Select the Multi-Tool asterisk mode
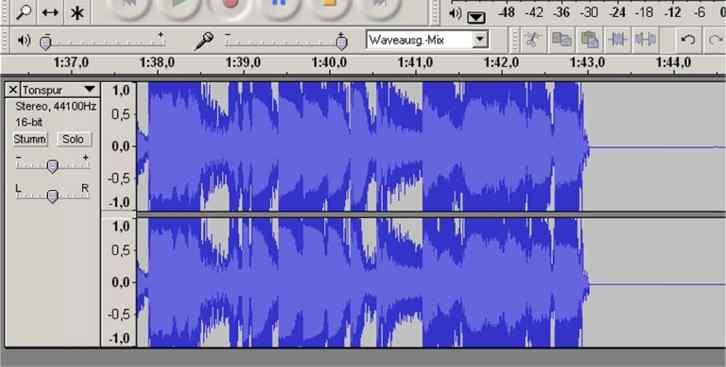726x367 pixels. point(77,12)
